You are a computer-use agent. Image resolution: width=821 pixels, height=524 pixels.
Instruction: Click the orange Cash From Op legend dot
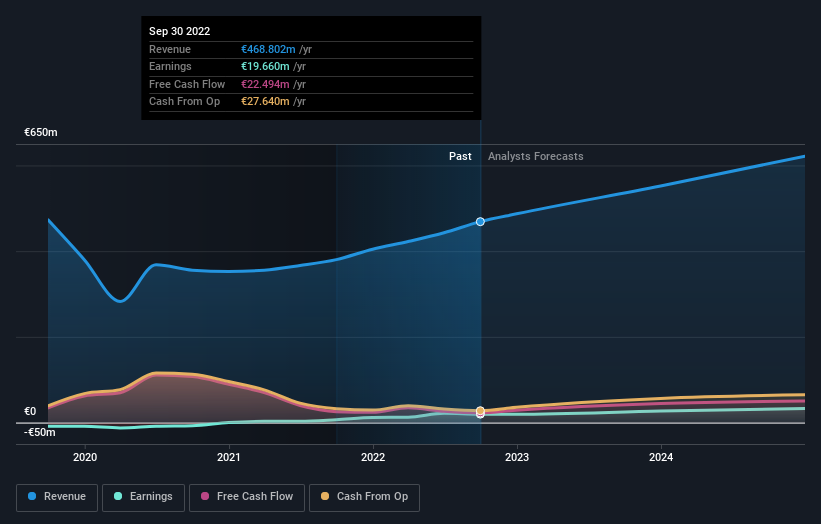coord(325,496)
